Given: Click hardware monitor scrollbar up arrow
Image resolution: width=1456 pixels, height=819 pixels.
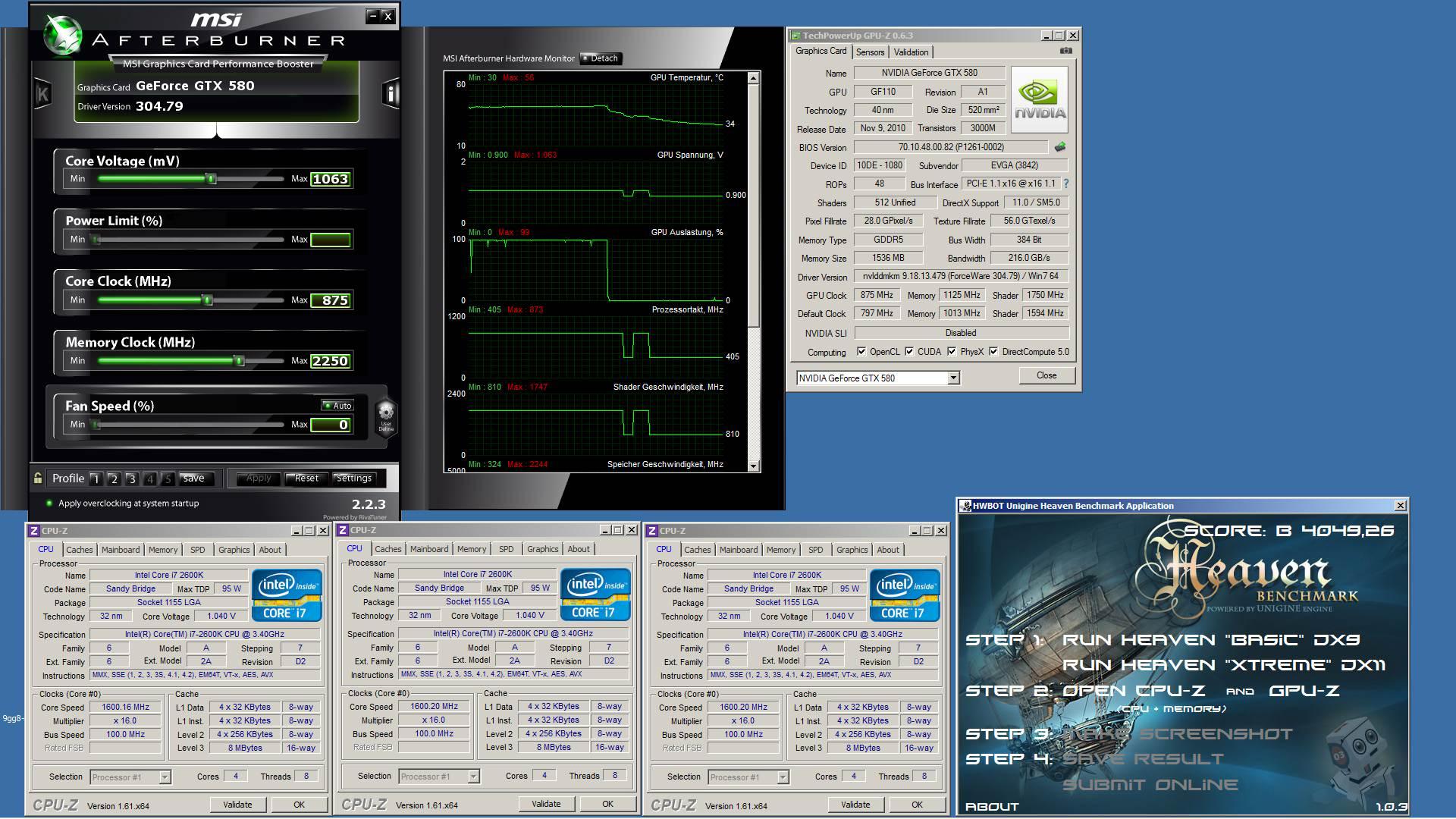Looking at the screenshot, I should pyautogui.click(x=753, y=78).
